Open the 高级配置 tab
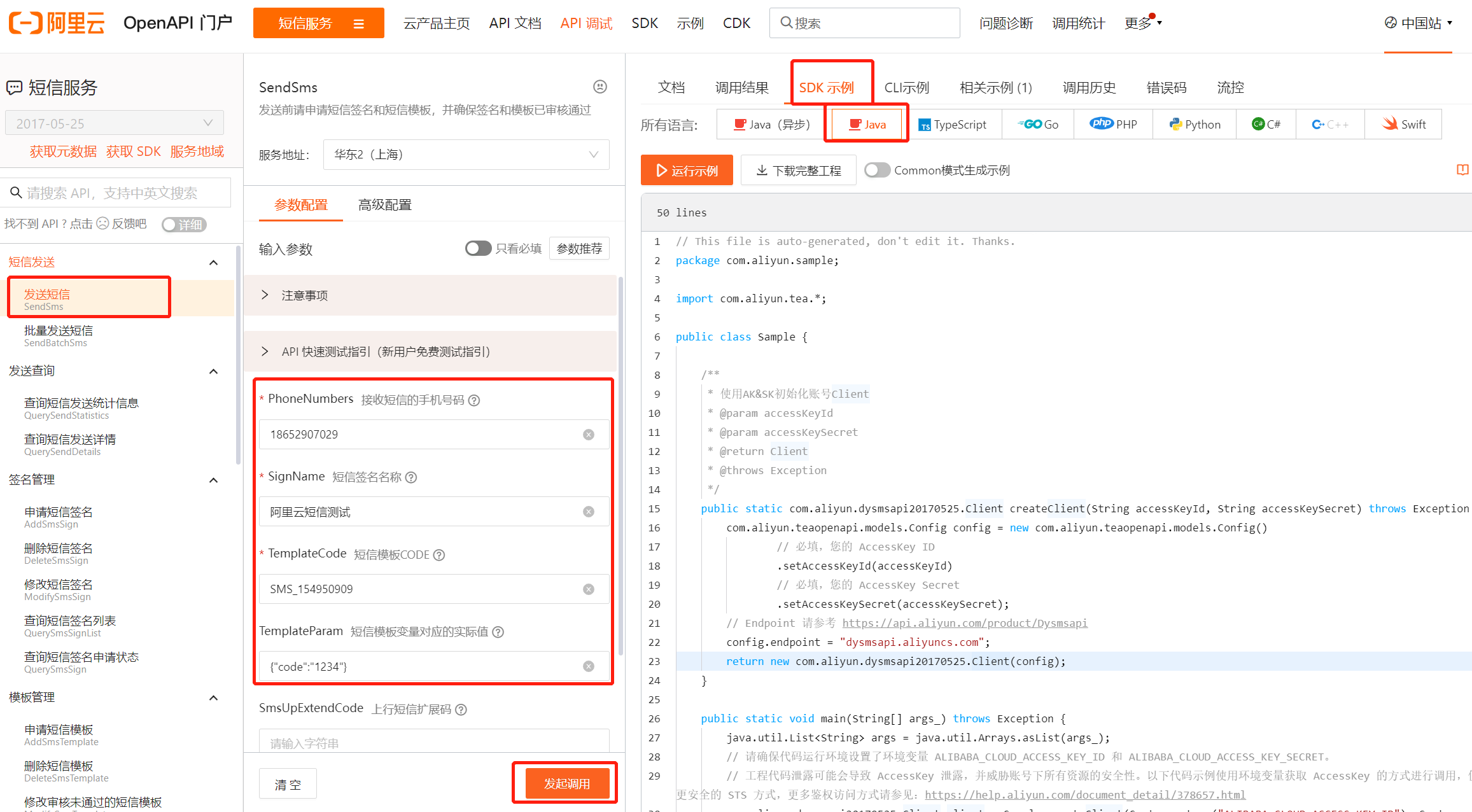 pos(385,205)
